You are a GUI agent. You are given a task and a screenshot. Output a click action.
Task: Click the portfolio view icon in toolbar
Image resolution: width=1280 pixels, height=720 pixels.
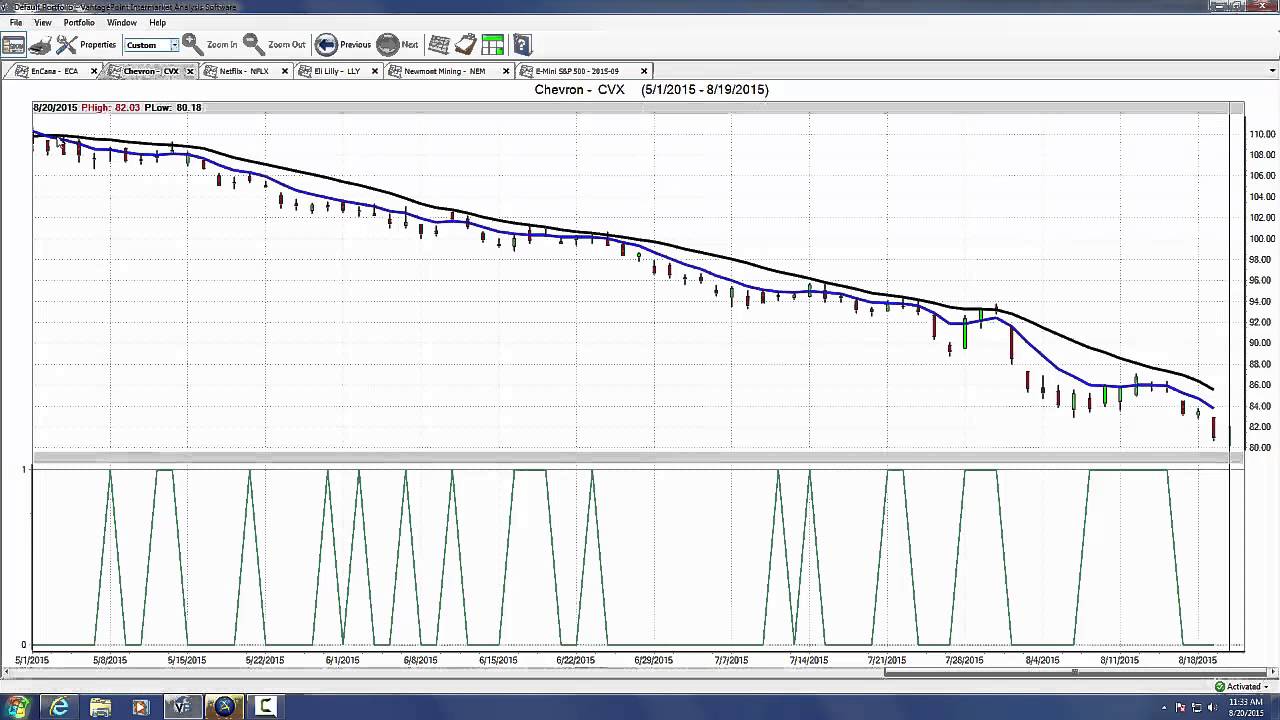13,45
